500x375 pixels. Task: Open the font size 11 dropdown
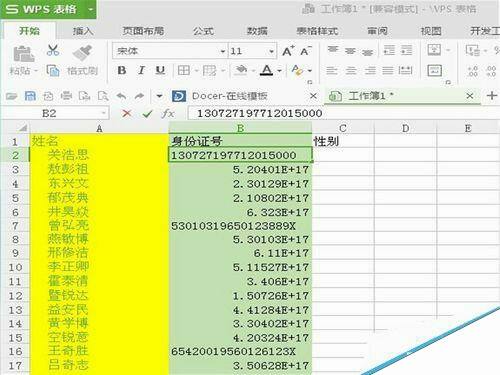coord(271,51)
